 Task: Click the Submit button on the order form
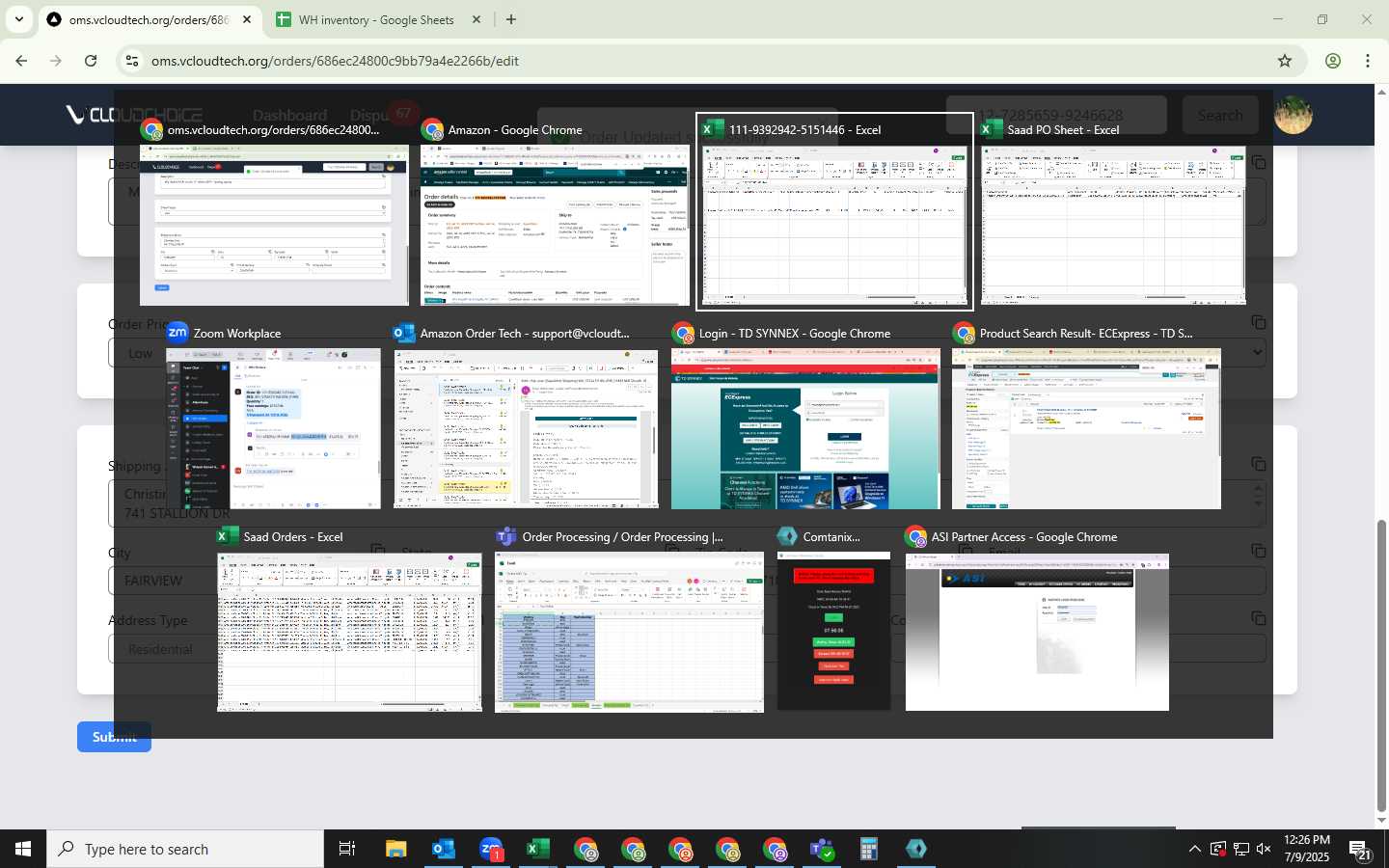[114, 737]
